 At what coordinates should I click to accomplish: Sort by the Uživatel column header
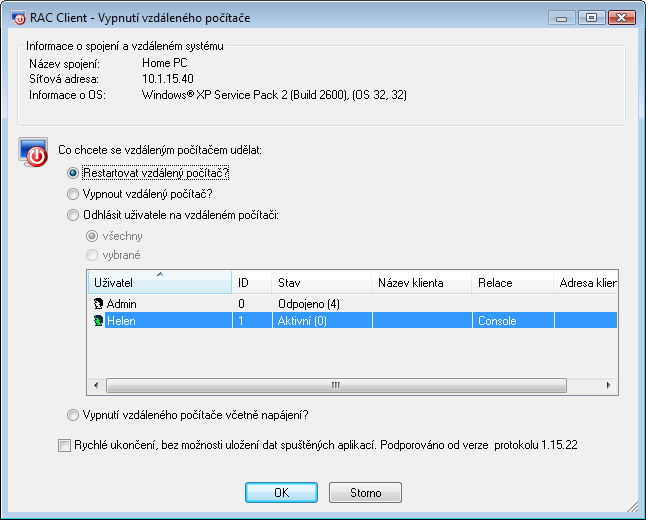[160, 282]
